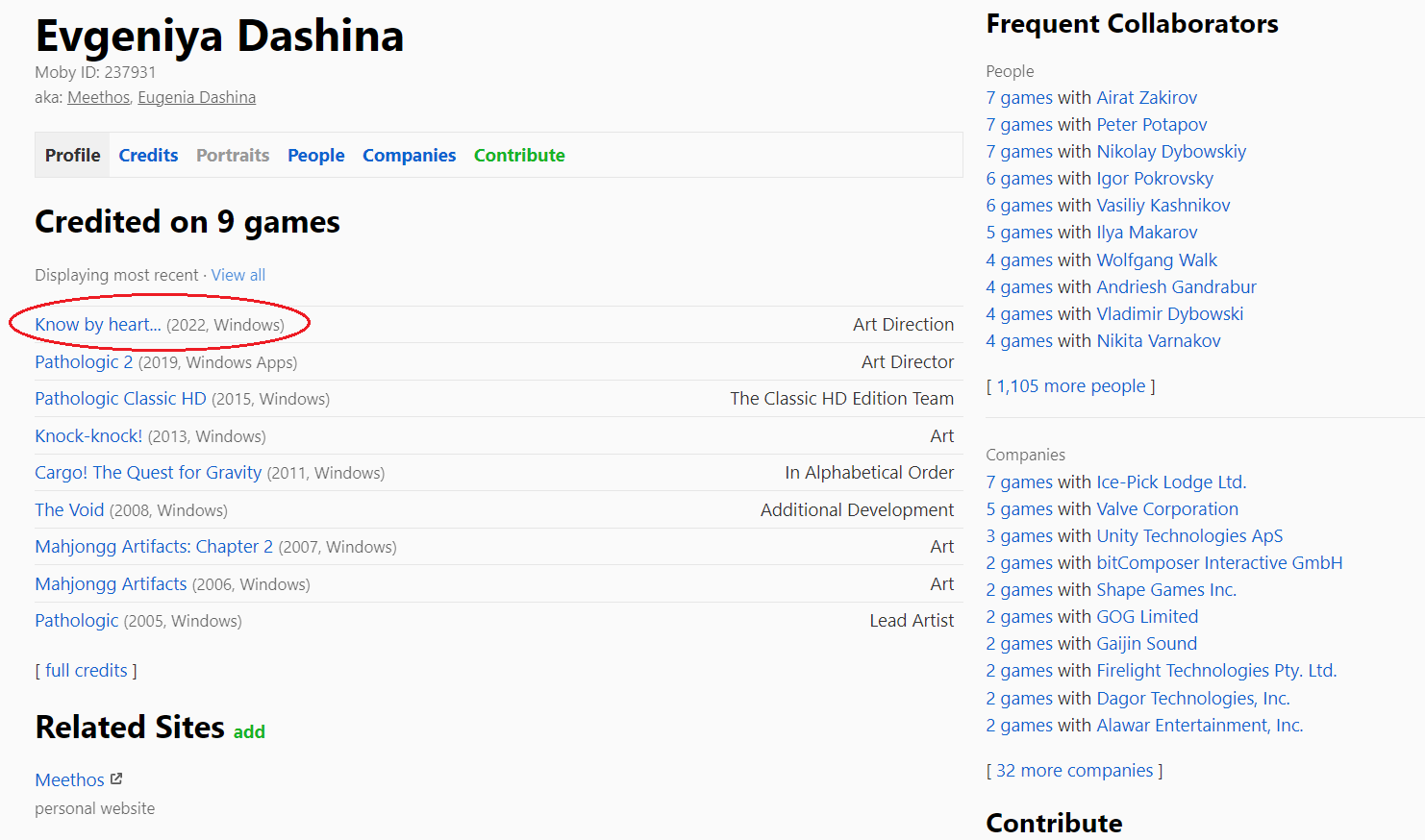This screenshot has width=1425, height=840.
Task: Switch to the People tab
Action: click(x=315, y=155)
